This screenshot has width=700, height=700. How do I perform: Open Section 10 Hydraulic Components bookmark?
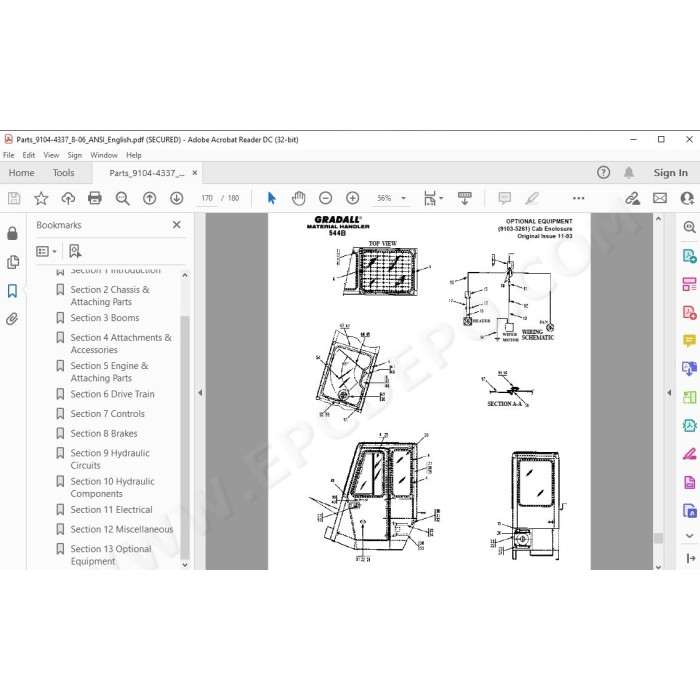point(112,488)
